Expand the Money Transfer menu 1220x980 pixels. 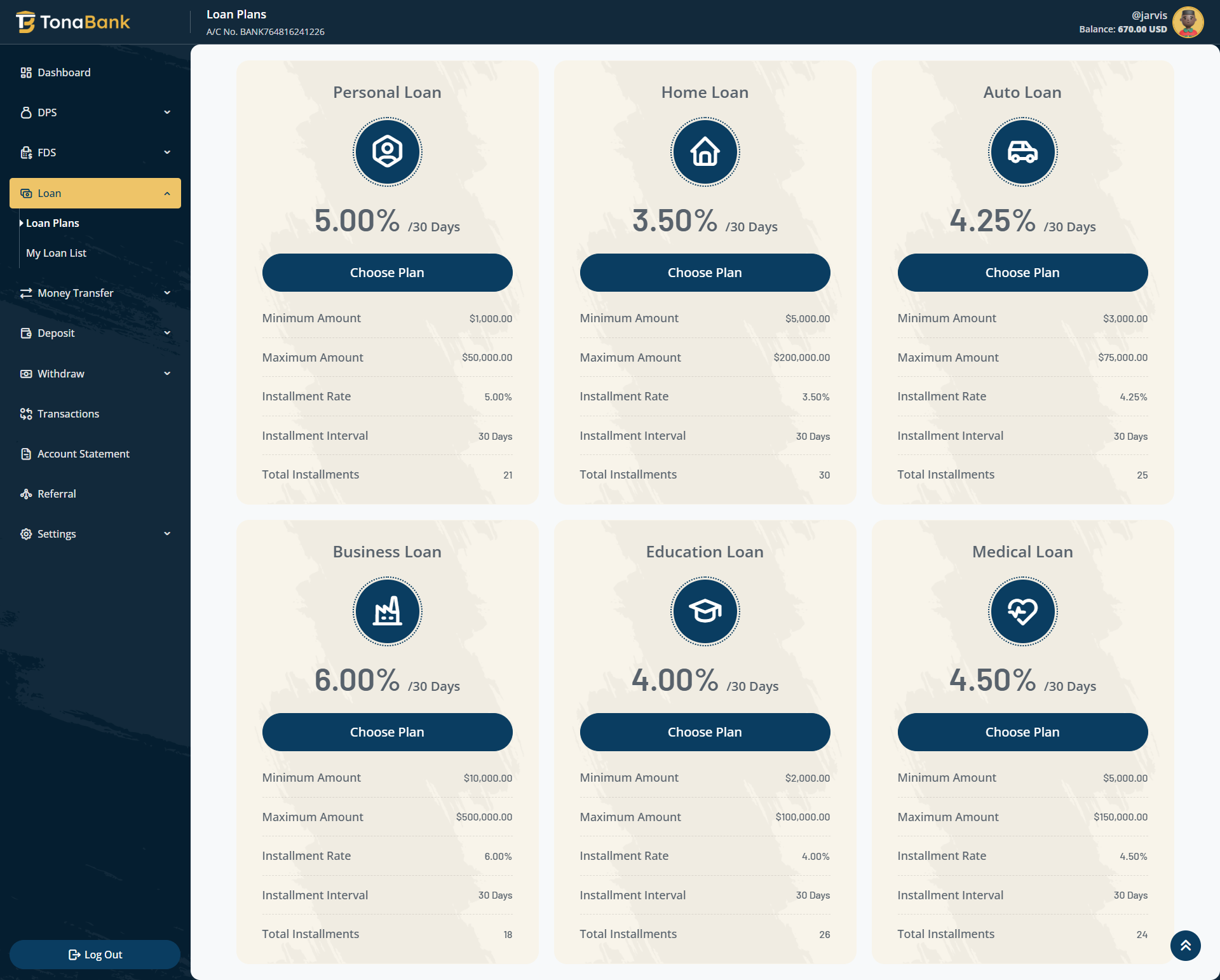95,293
